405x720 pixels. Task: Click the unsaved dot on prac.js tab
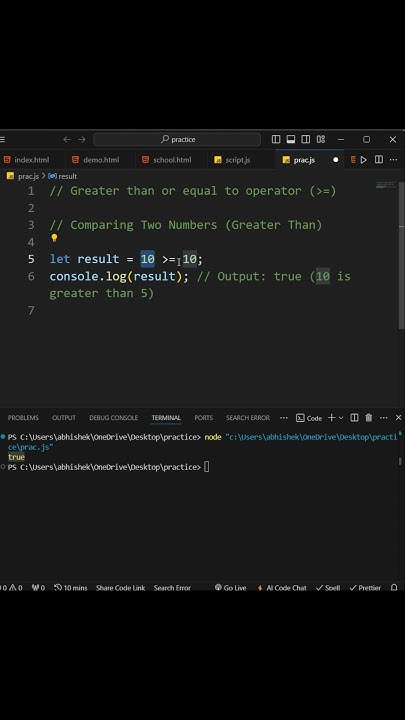tap(335, 160)
